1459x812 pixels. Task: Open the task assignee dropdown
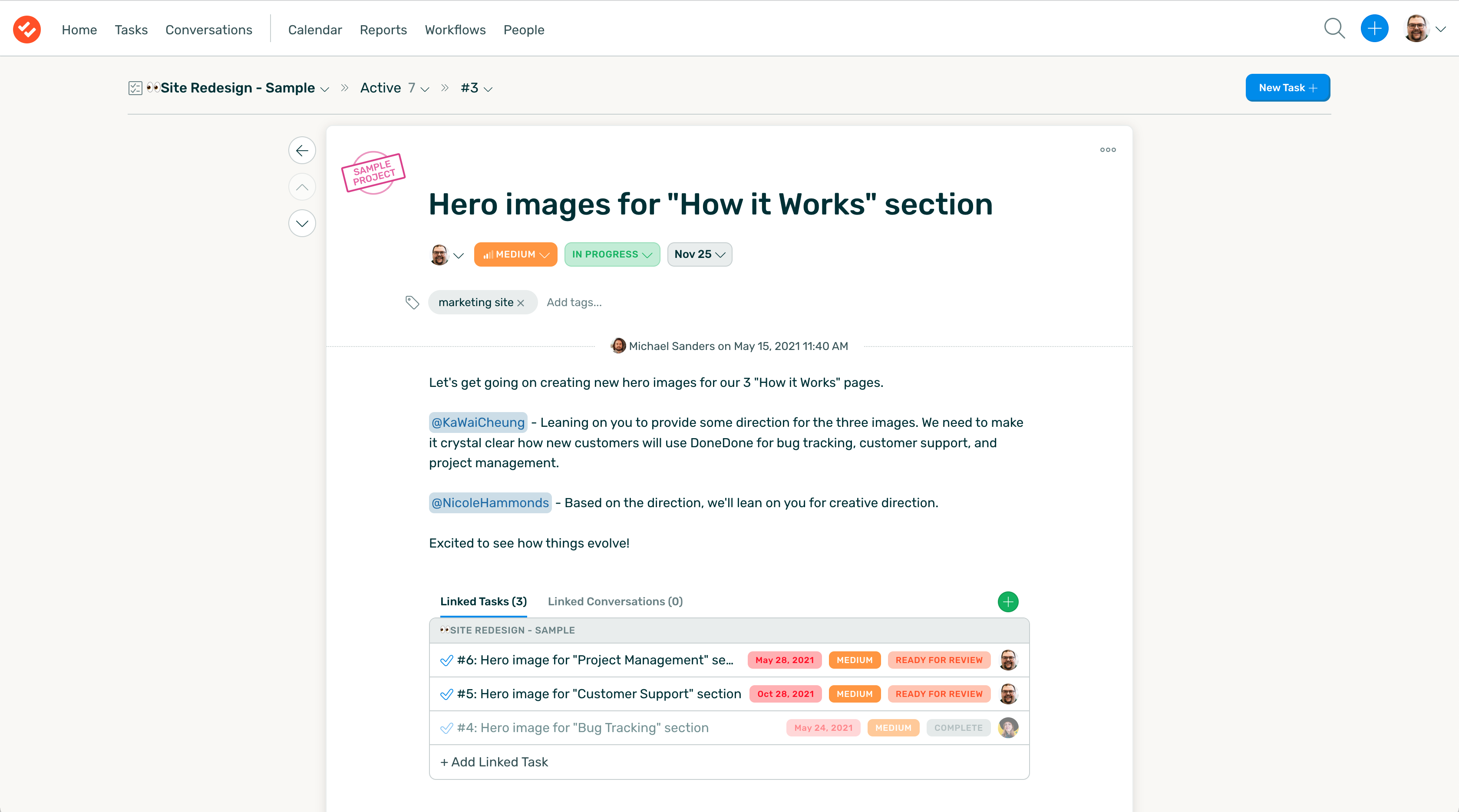pyautogui.click(x=447, y=255)
